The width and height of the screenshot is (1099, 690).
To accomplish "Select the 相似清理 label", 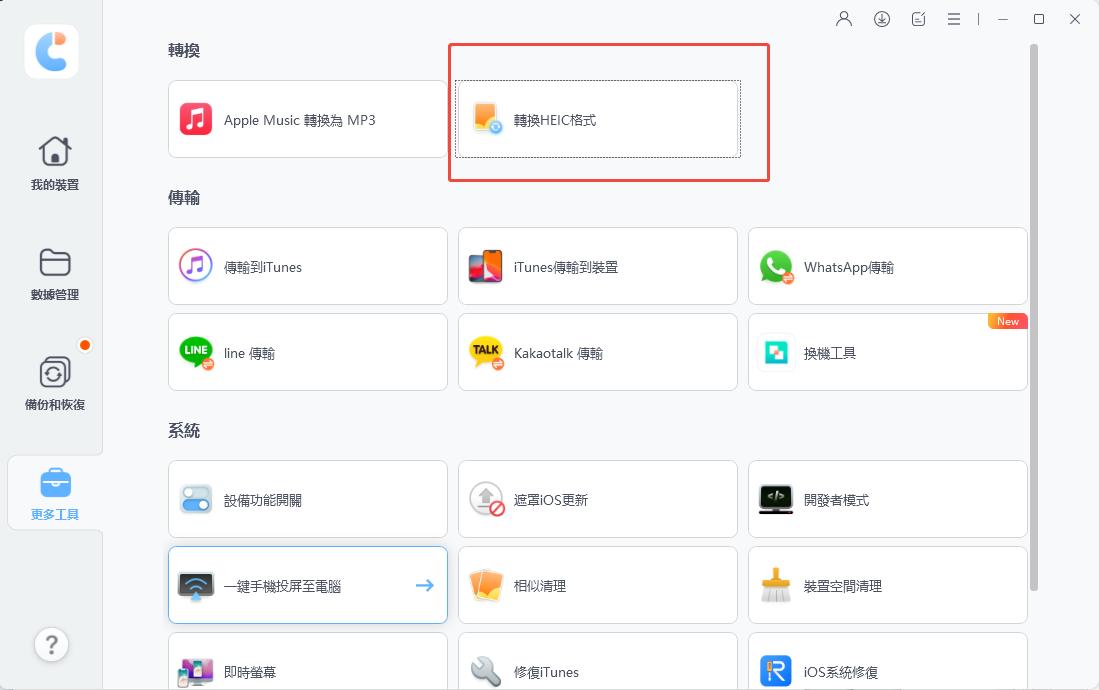I will pos(540,586).
